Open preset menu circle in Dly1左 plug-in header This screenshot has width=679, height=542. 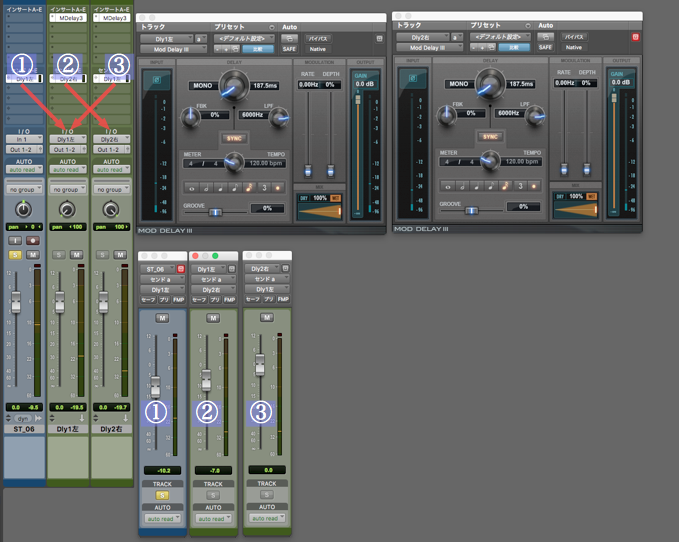click(272, 27)
